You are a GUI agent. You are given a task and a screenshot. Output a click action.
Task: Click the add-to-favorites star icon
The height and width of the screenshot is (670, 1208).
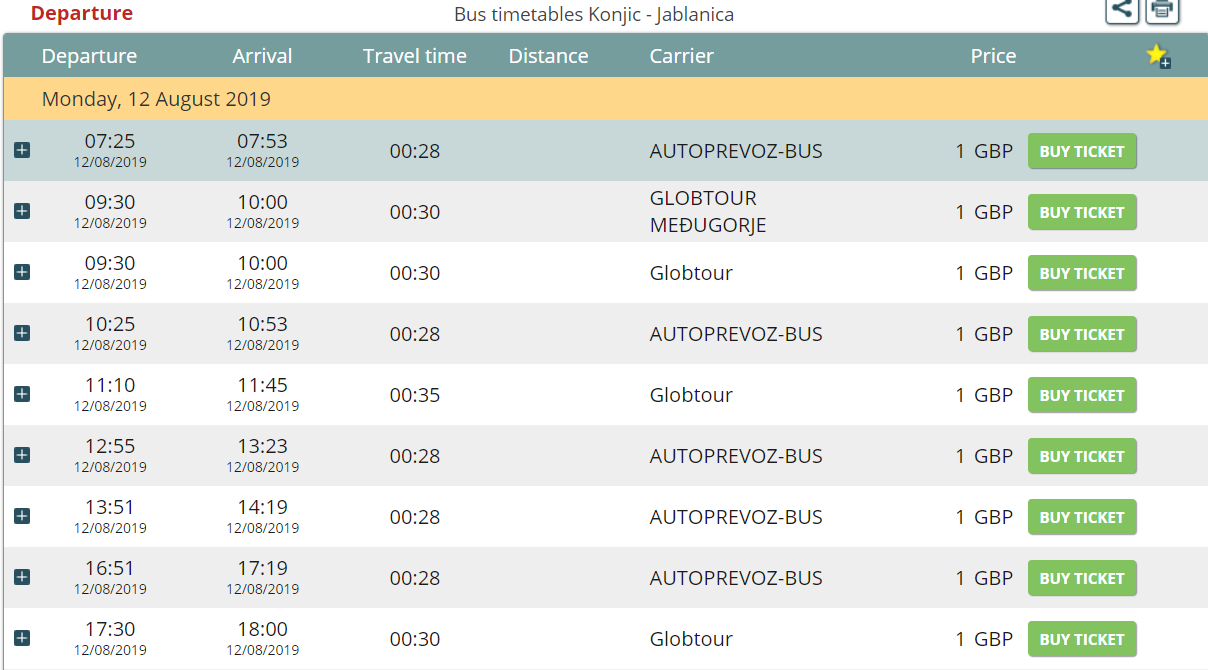click(1158, 56)
